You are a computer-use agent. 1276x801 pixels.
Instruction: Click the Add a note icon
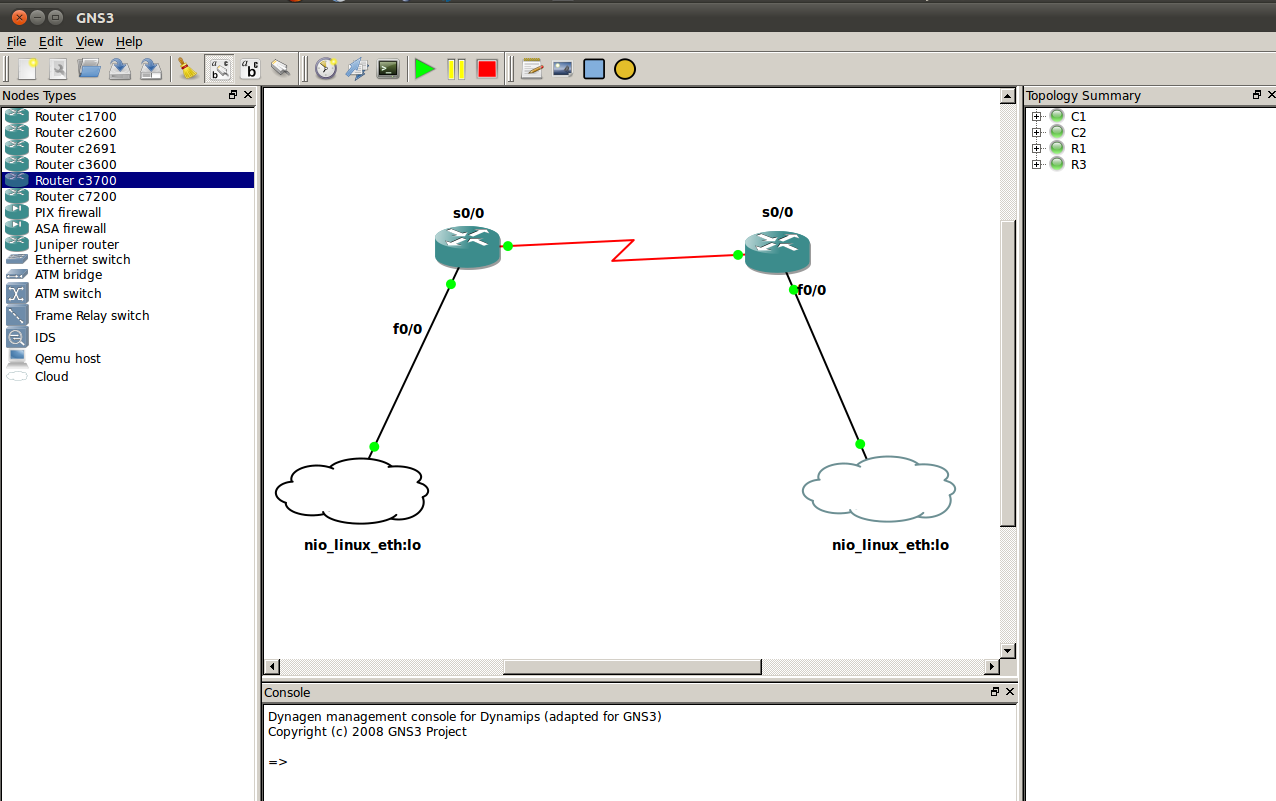(x=532, y=69)
